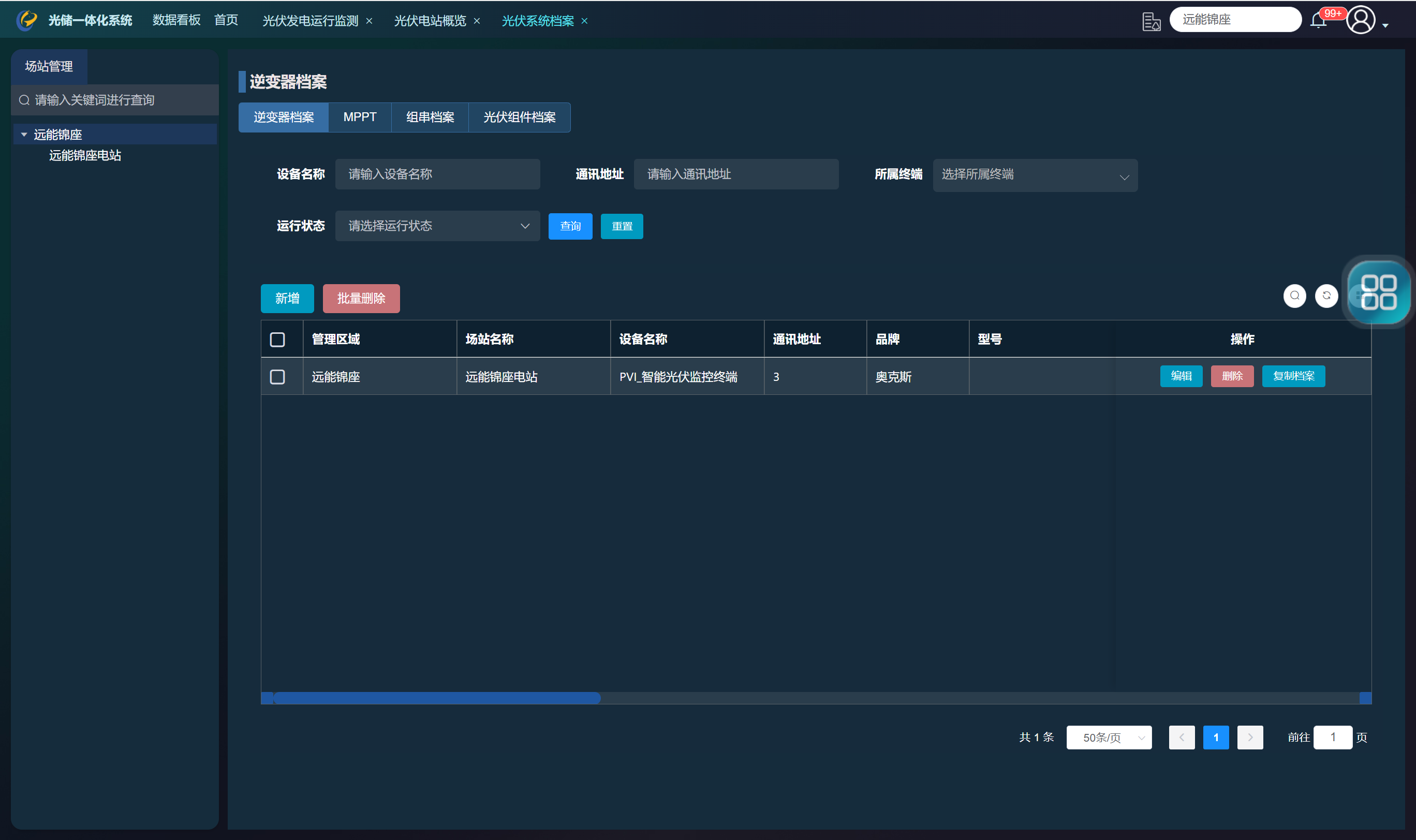Open the user avatar profile icon

point(1361,20)
